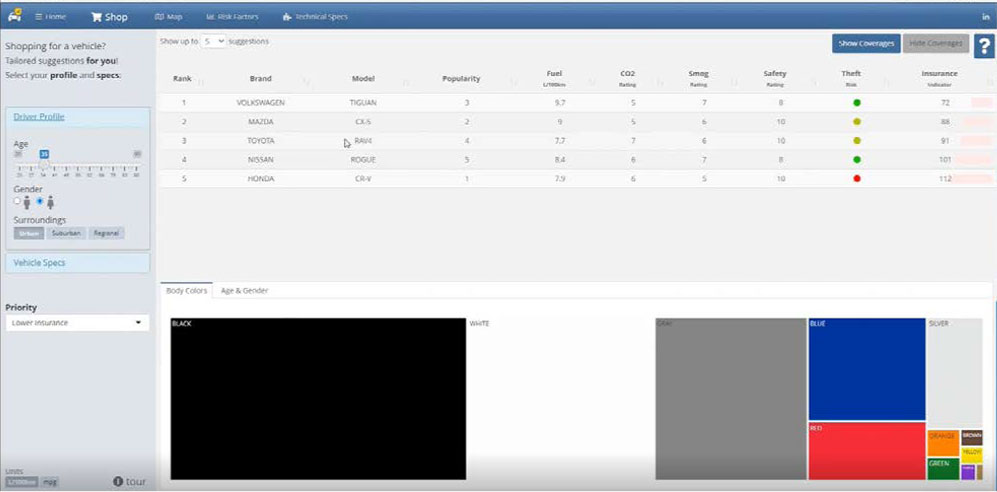
Task: Go to the Map page
Action: (x=168, y=17)
